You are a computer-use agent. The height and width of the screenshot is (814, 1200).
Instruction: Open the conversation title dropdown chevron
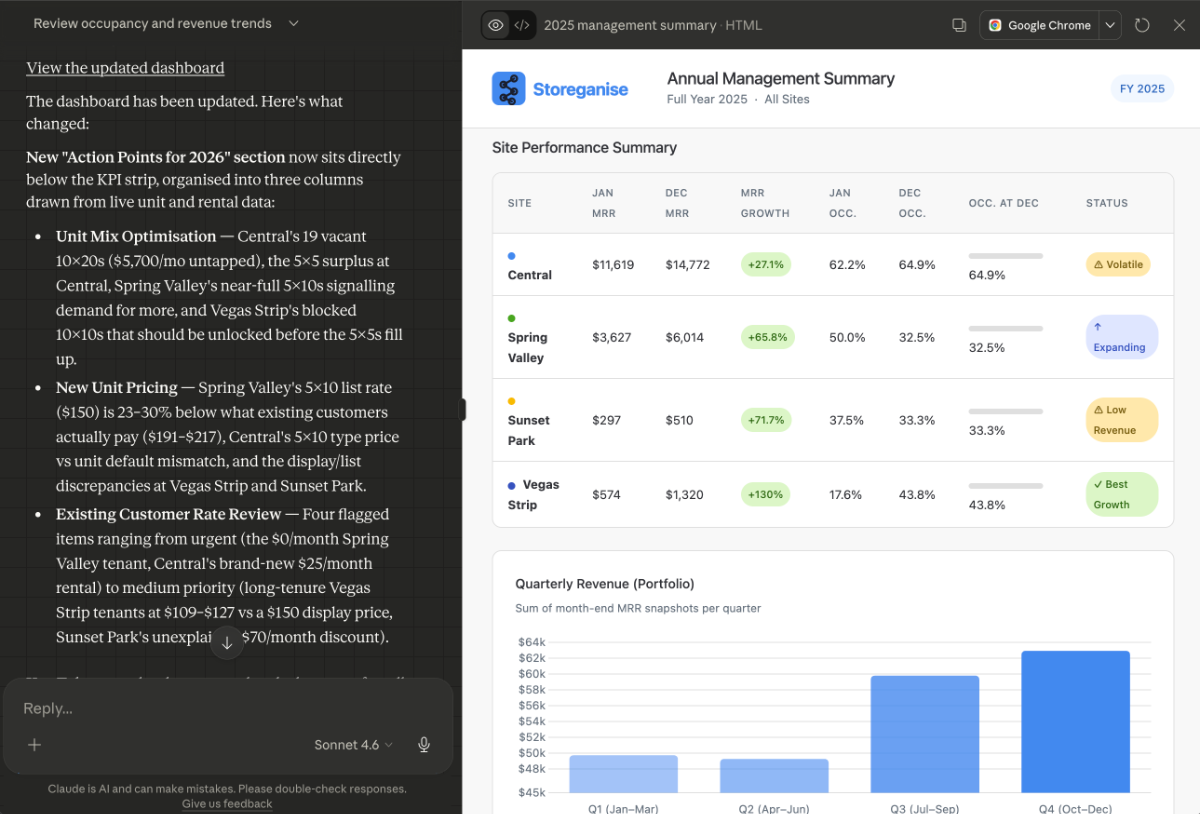pyautogui.click(x=292, y=23)
